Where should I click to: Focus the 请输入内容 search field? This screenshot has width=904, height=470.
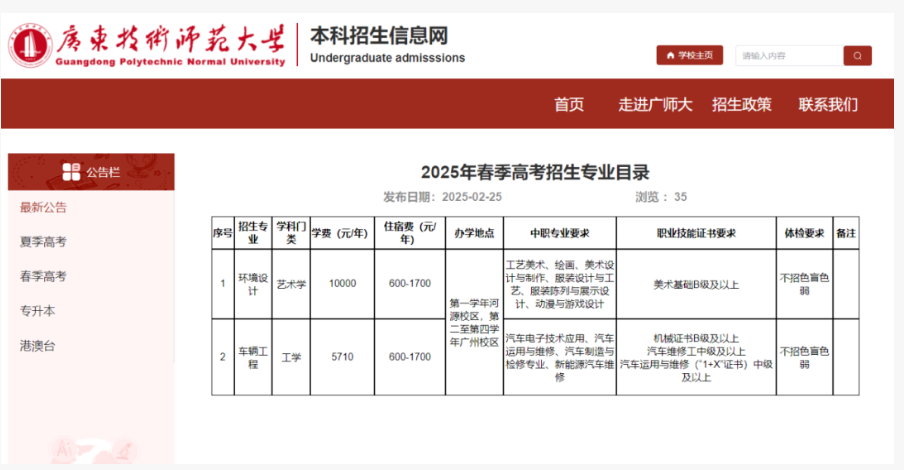[x=788, y=56]
